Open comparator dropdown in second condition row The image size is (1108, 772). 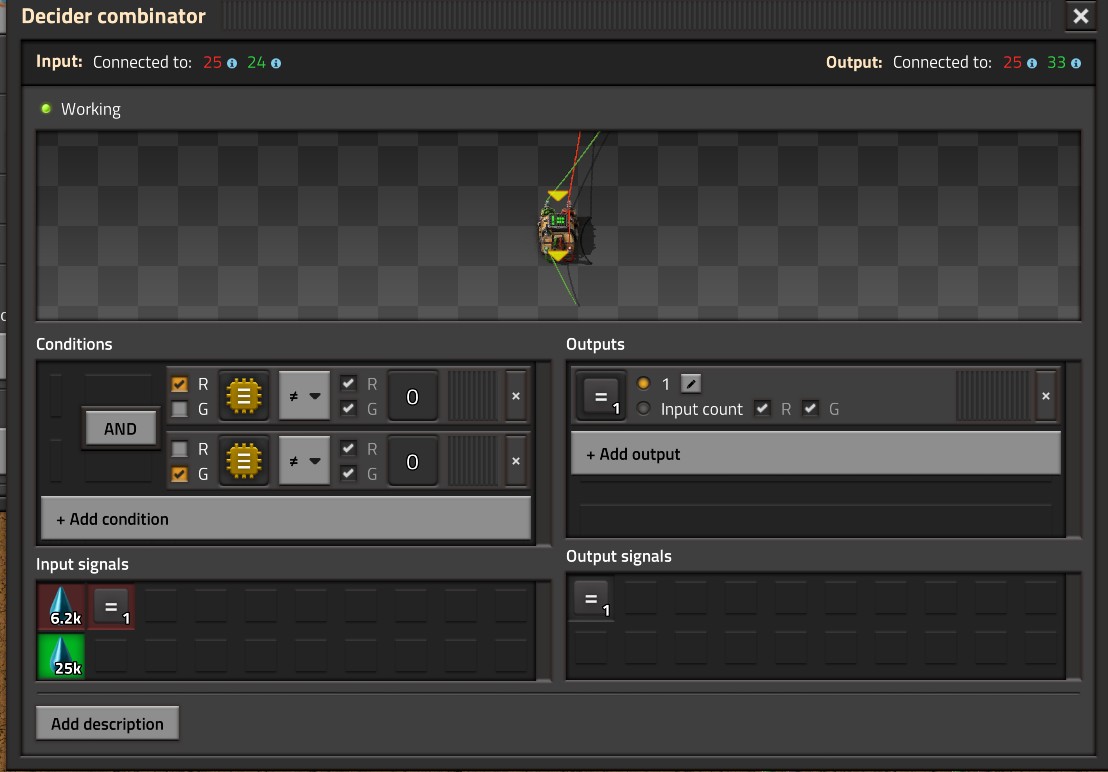[305, 461]
